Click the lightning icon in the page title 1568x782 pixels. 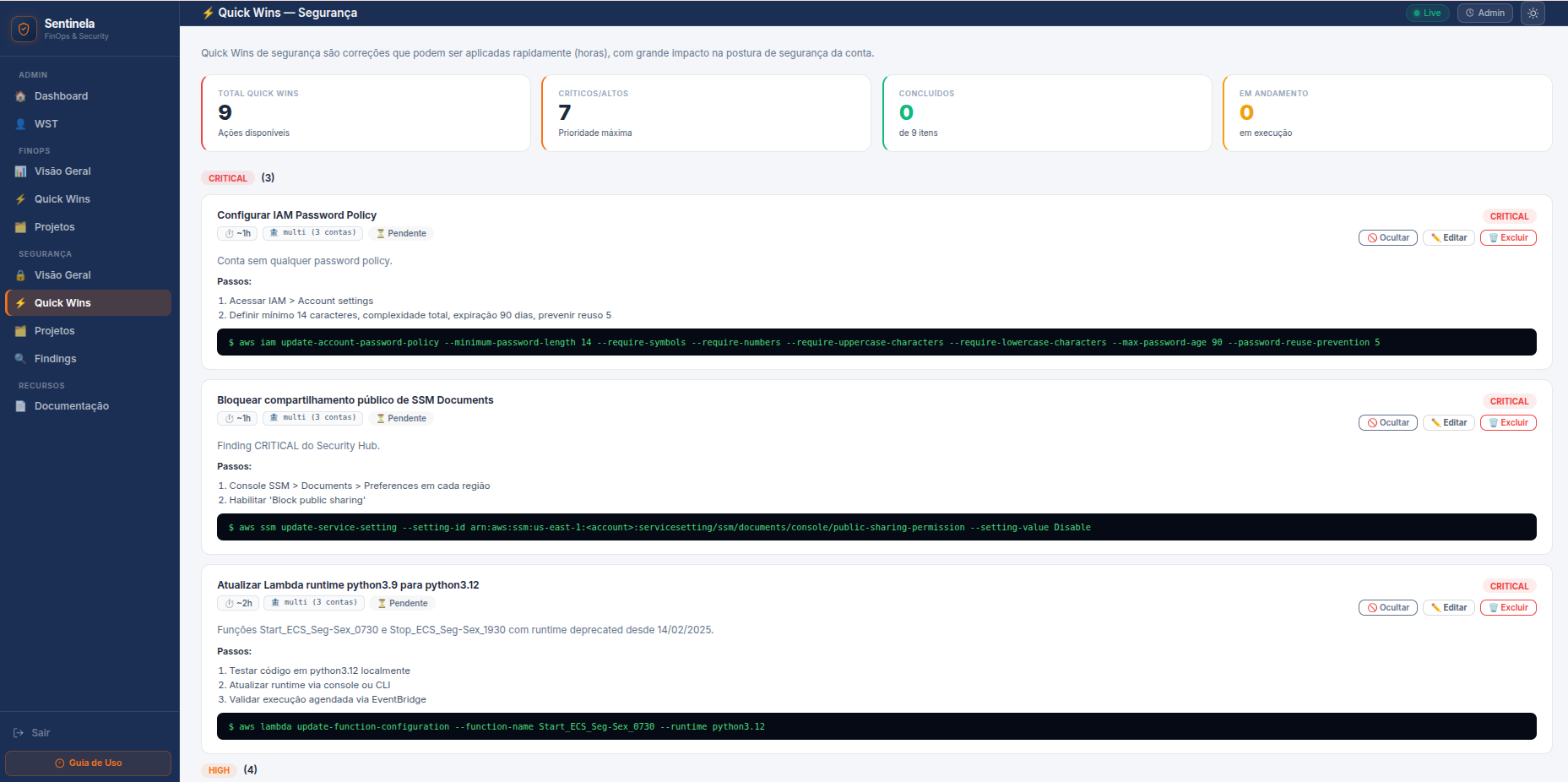pos(208,13)
